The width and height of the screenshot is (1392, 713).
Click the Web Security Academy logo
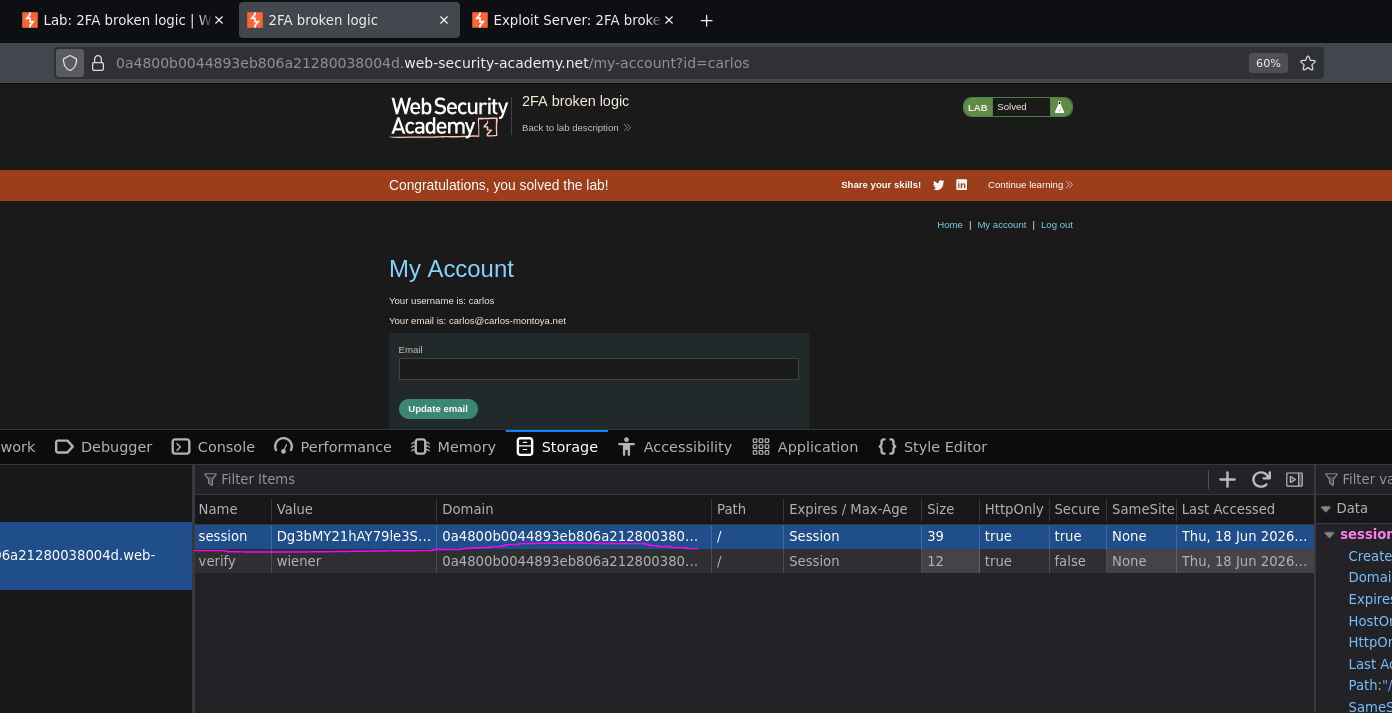click(449, 116)
